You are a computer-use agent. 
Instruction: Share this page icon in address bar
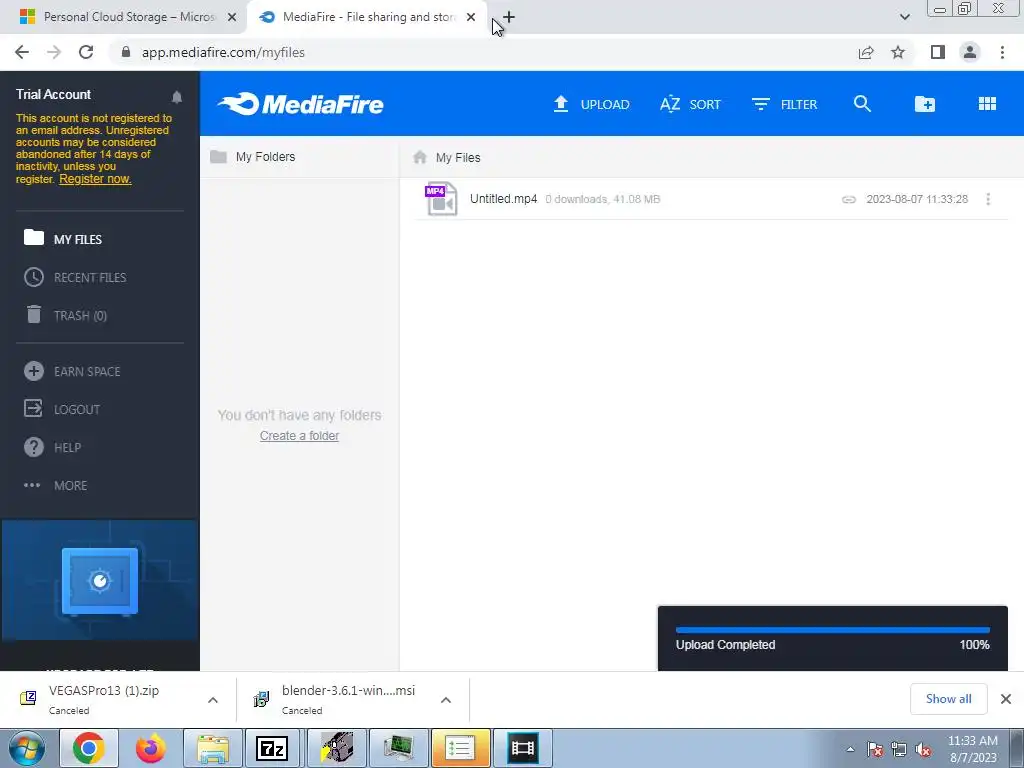pos(866,52)
